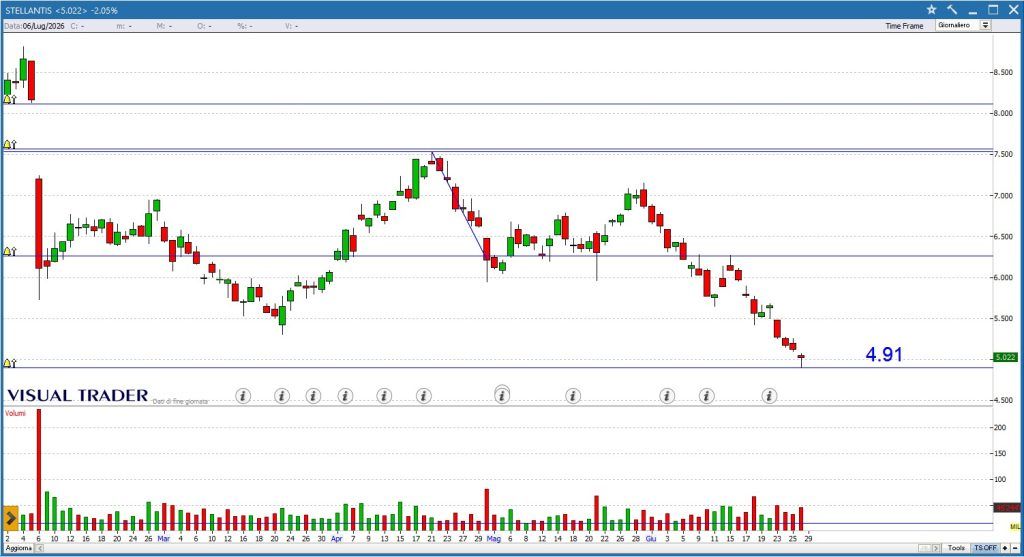This screenshot has height=557, width=1024.
Task: Click the blue 4.91 annotation text
Action: tap(884, 354)
